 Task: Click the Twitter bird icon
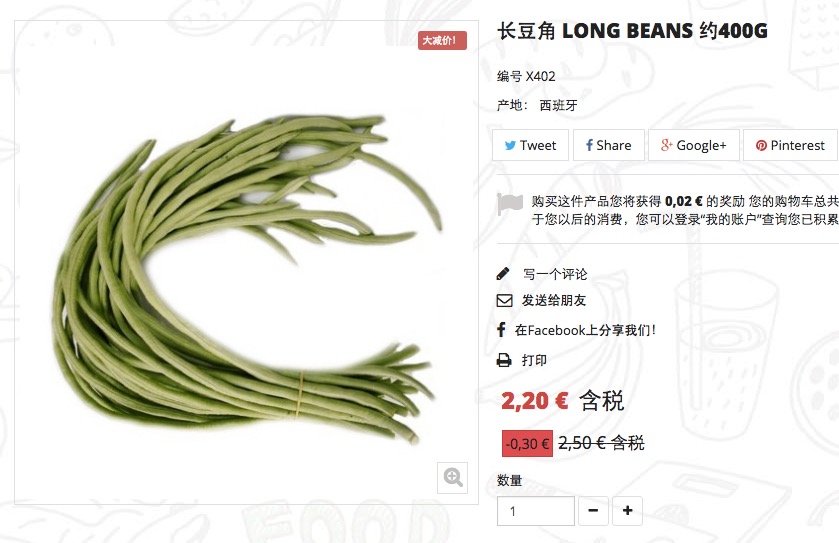tap(510, 146)
